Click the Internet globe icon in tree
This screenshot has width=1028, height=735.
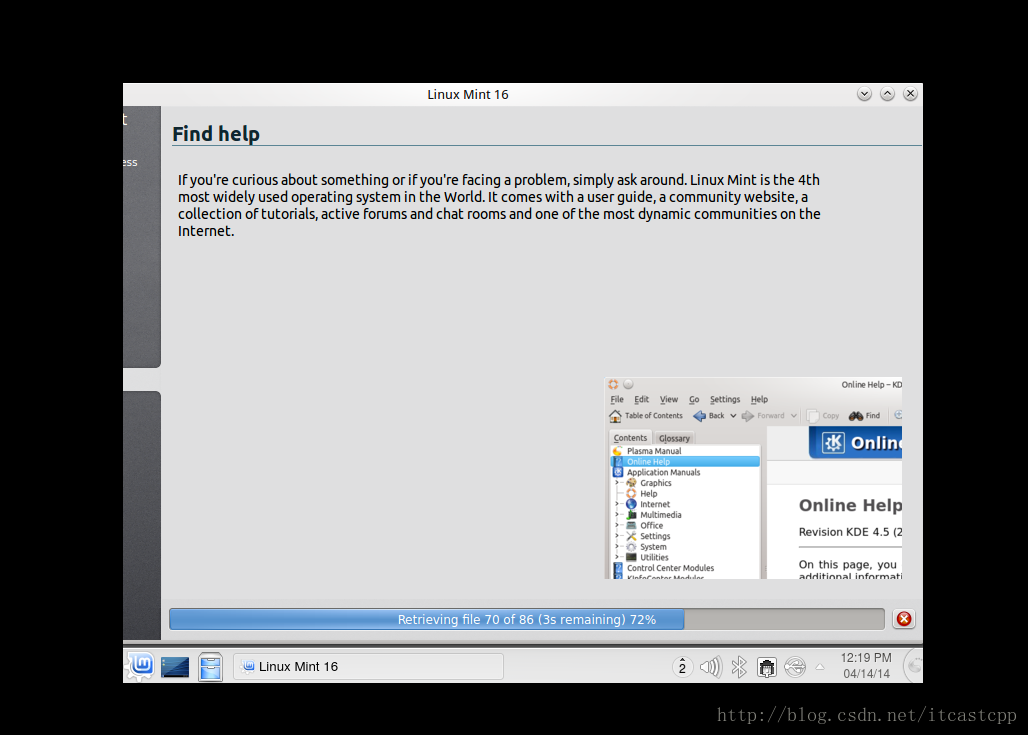[x=631, y=504]
